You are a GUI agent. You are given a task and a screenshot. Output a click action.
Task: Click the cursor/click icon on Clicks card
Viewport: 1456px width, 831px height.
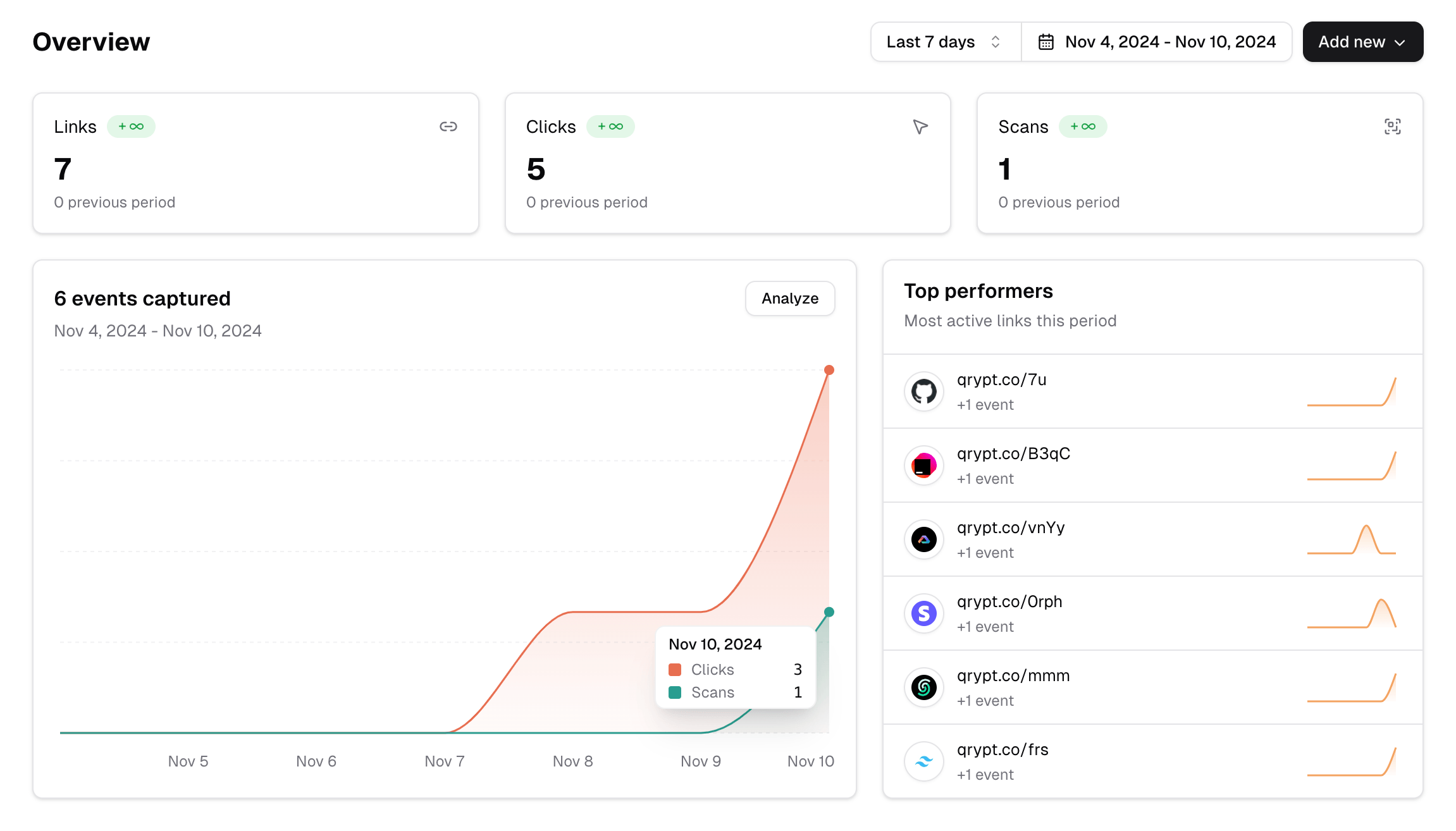coord(920,127)
